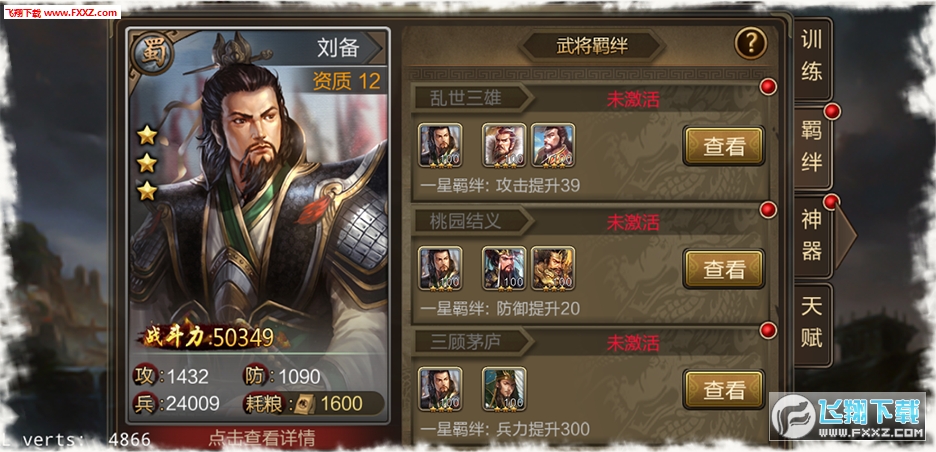
Task: Tap the 蜀 faction badge icon
Action: (x=152, y=53)
